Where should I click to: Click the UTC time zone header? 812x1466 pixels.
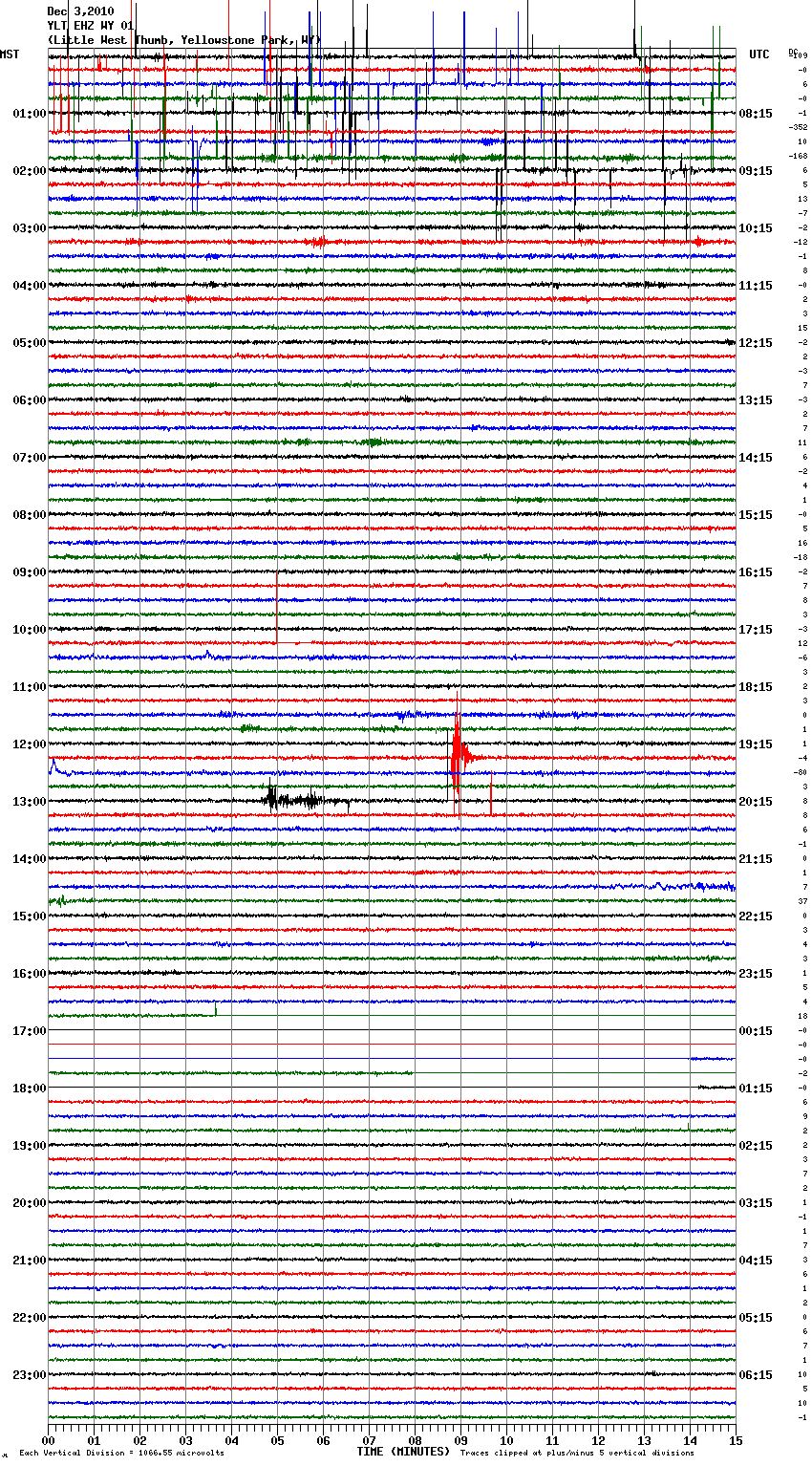point(759,54)
